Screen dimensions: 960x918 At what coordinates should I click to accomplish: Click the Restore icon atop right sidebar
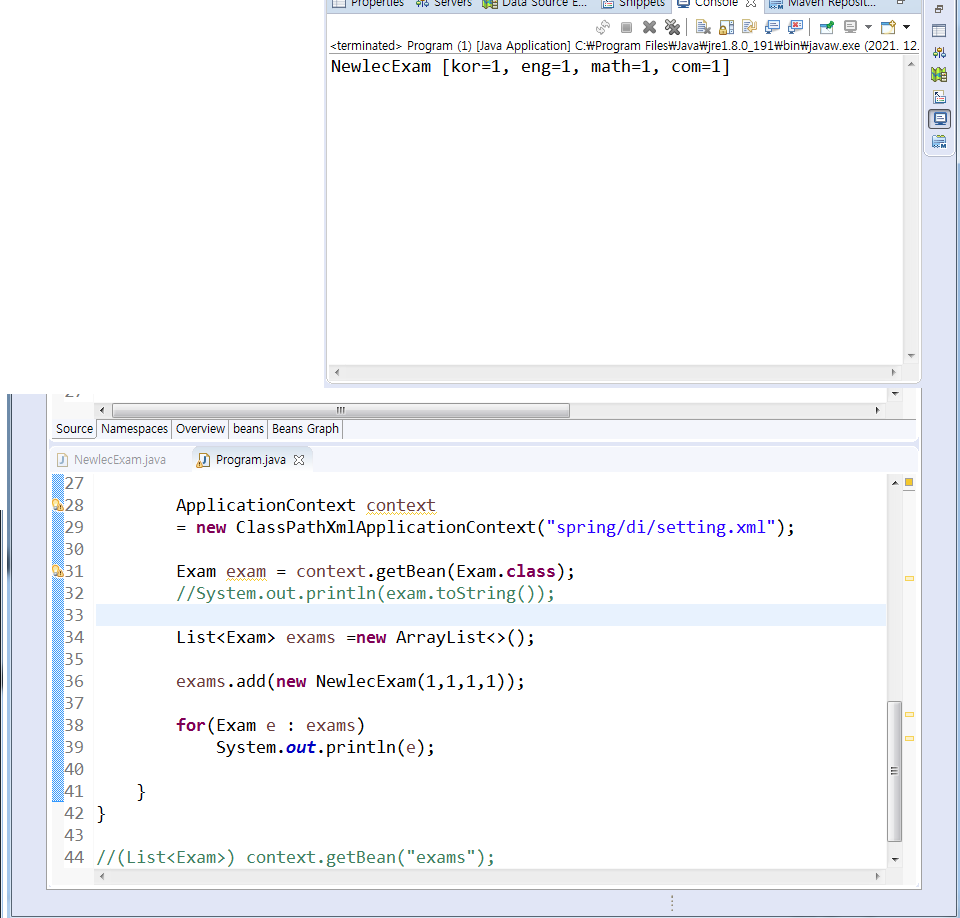click(939, 9)
